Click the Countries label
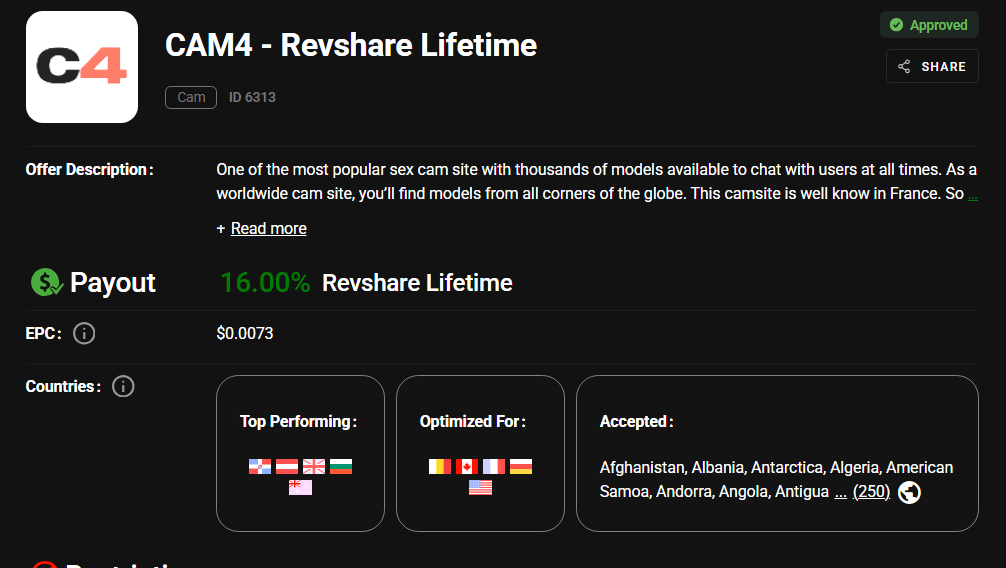Screen dimensions: 1006x568 [63, 386]
